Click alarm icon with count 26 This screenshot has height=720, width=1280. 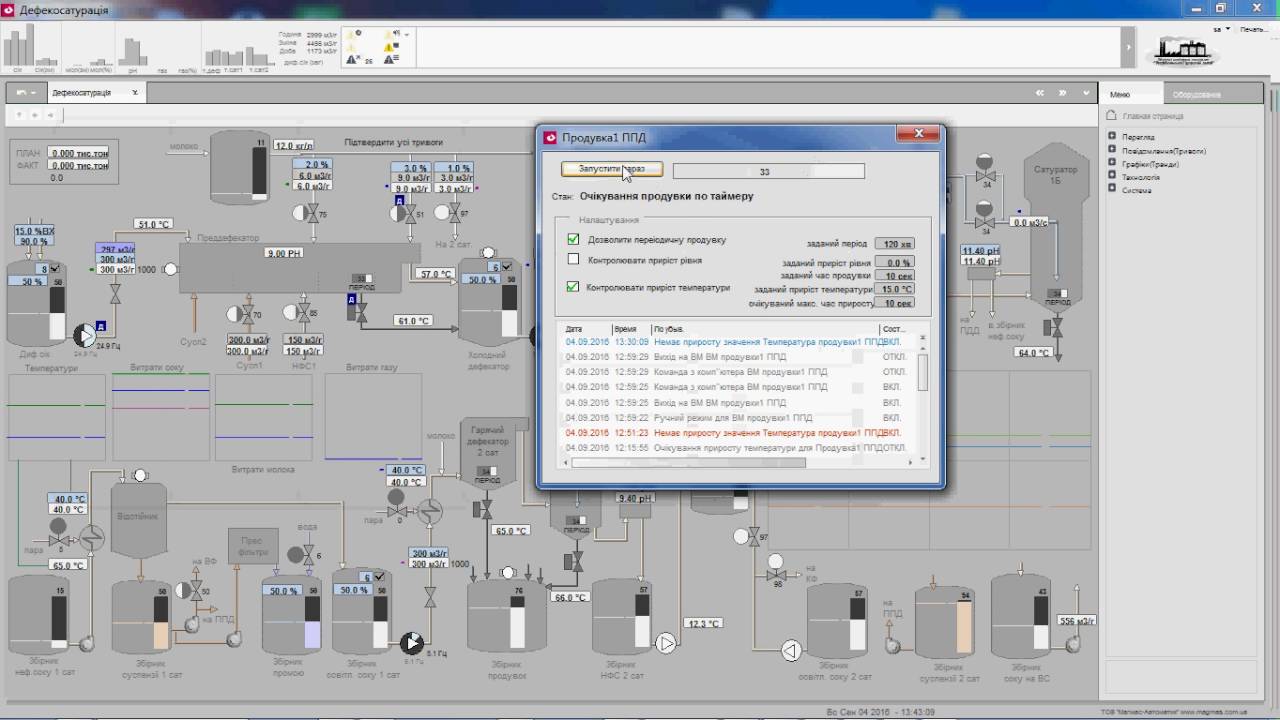coord(358,60)
